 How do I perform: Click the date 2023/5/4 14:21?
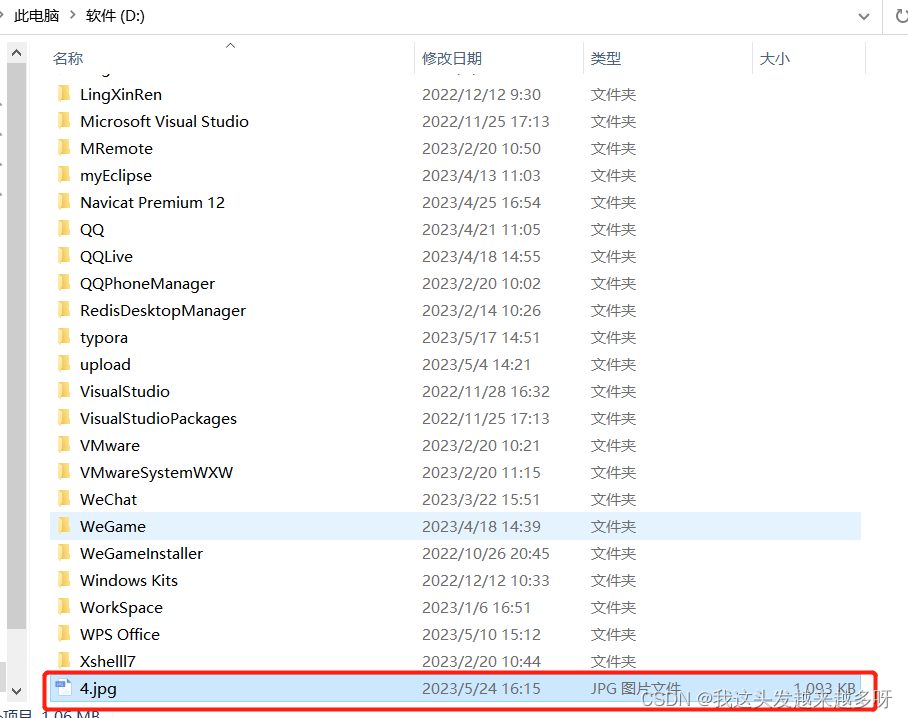[x=477, y=365]
